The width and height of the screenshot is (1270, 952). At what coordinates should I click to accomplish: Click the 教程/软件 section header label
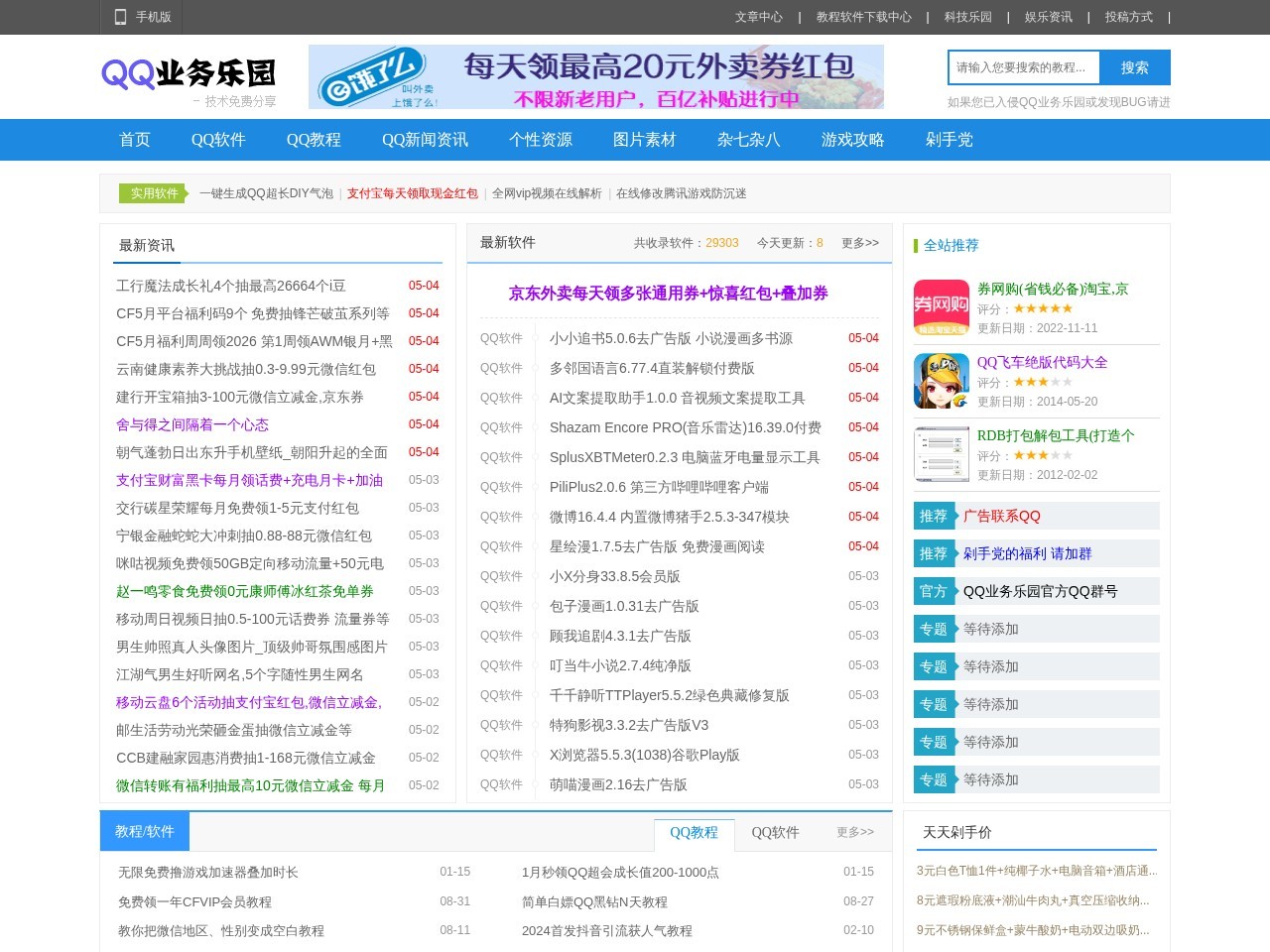click(x=145, y=831)
